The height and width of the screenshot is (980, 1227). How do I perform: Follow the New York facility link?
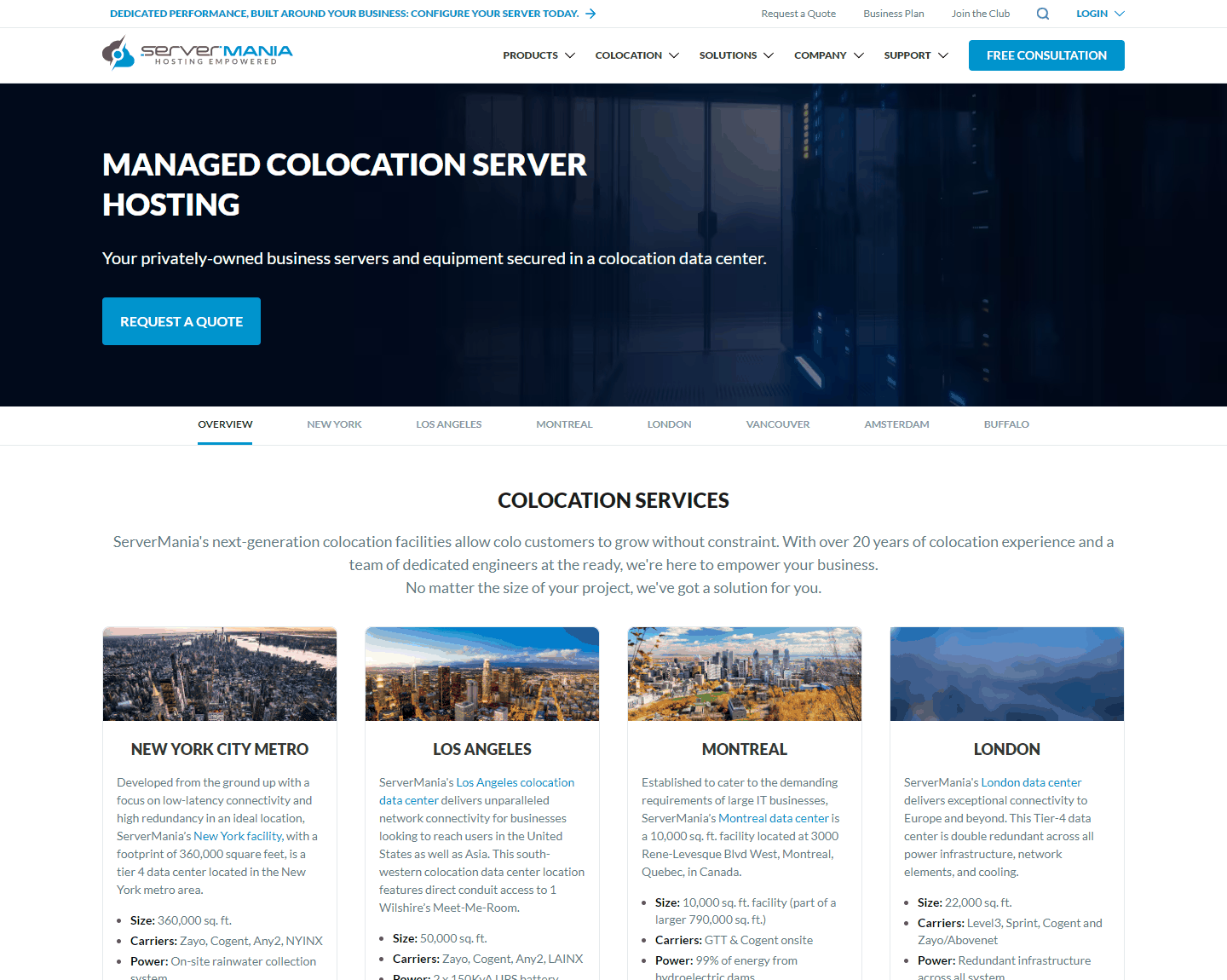tap(238, 836)
